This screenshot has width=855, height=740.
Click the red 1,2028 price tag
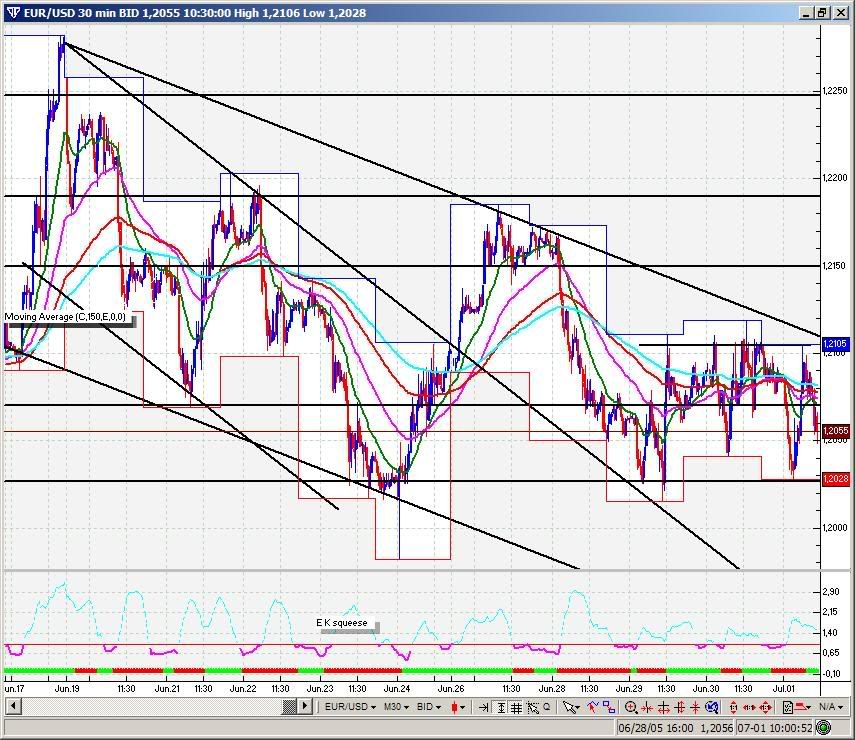point(835,479)
